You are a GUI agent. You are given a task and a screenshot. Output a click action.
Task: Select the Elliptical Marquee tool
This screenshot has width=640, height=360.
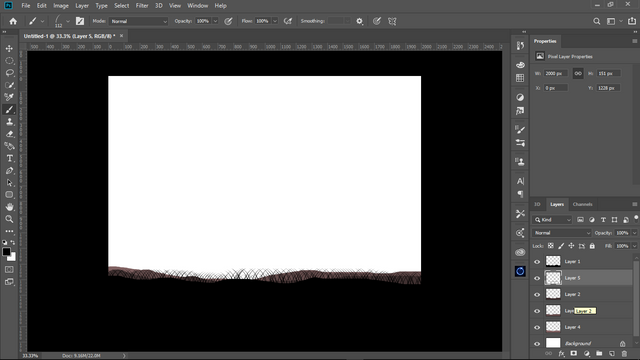tap(9, 61)
